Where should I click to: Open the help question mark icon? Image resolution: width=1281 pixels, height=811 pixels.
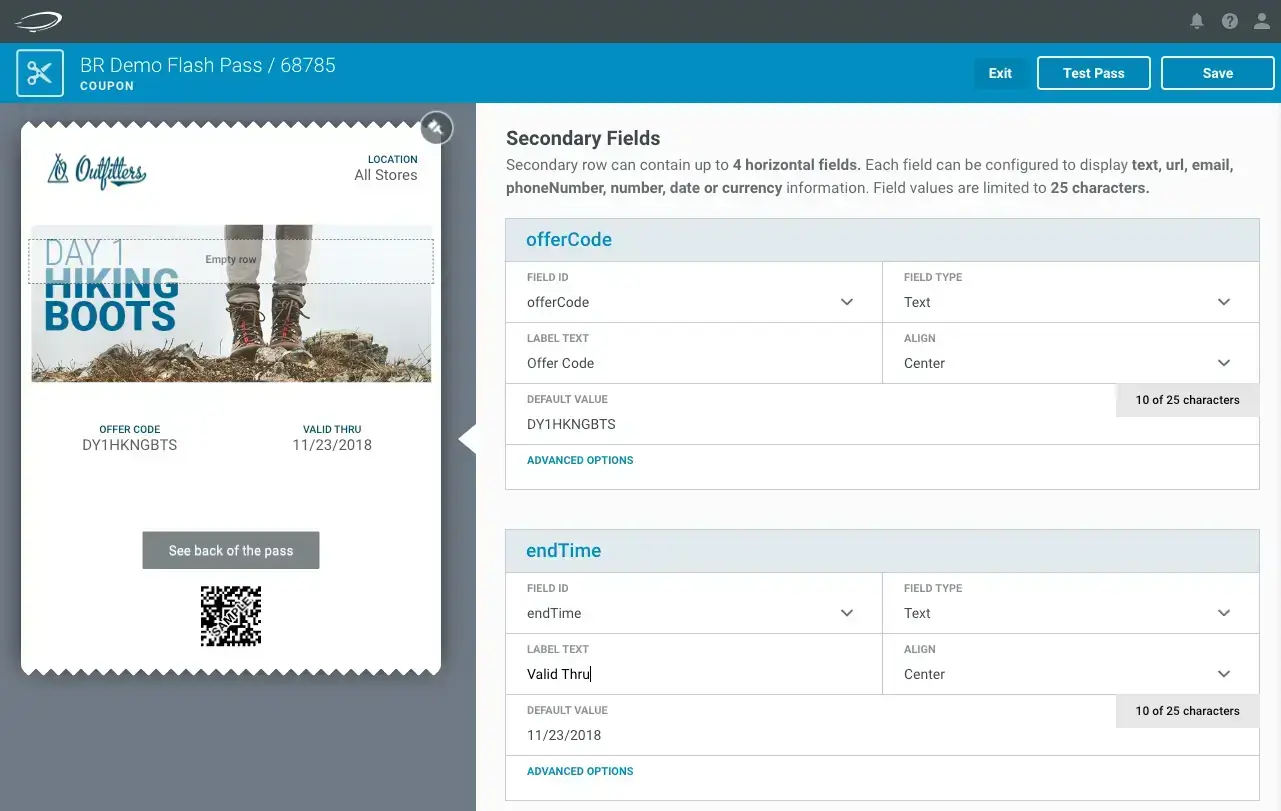(1229, 21)
